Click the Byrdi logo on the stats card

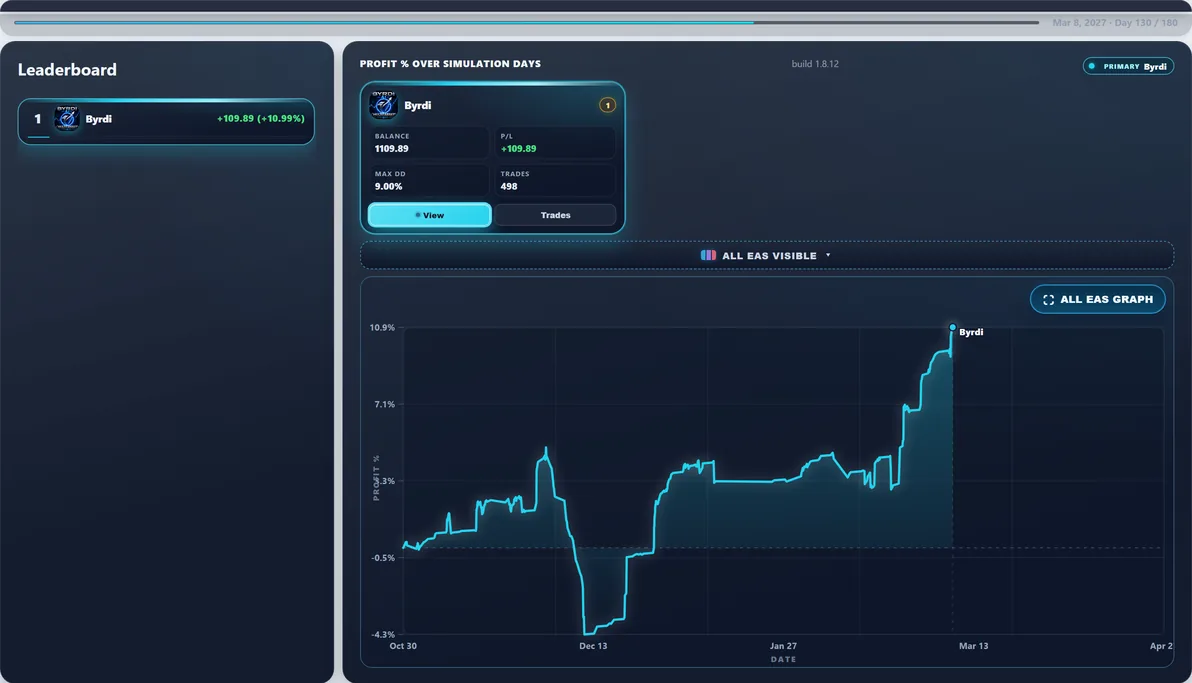point(383,105)
